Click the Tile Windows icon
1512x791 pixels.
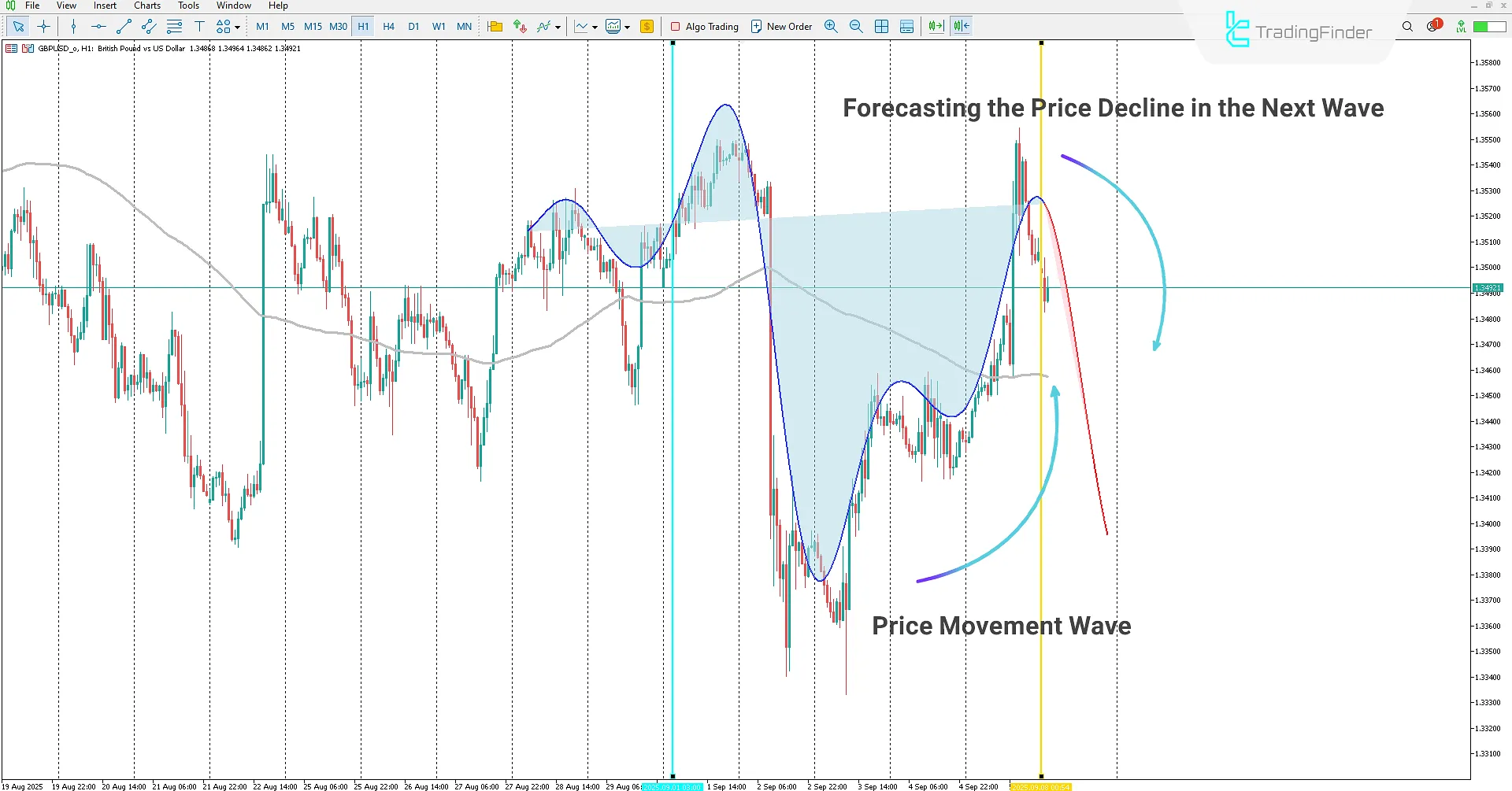(x=881, y=26)
